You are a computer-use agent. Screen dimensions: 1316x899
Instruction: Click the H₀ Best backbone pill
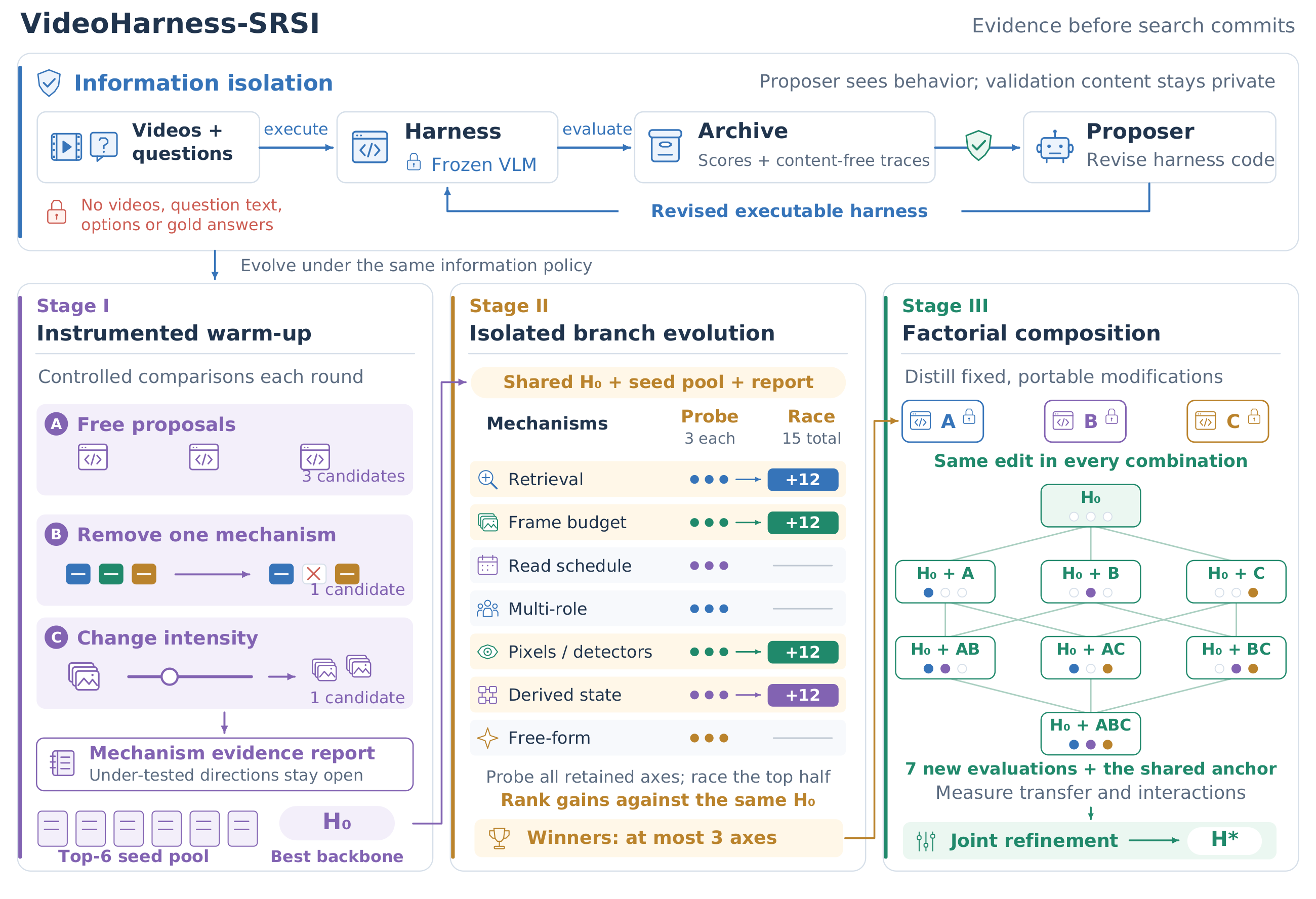click(337, 823)
